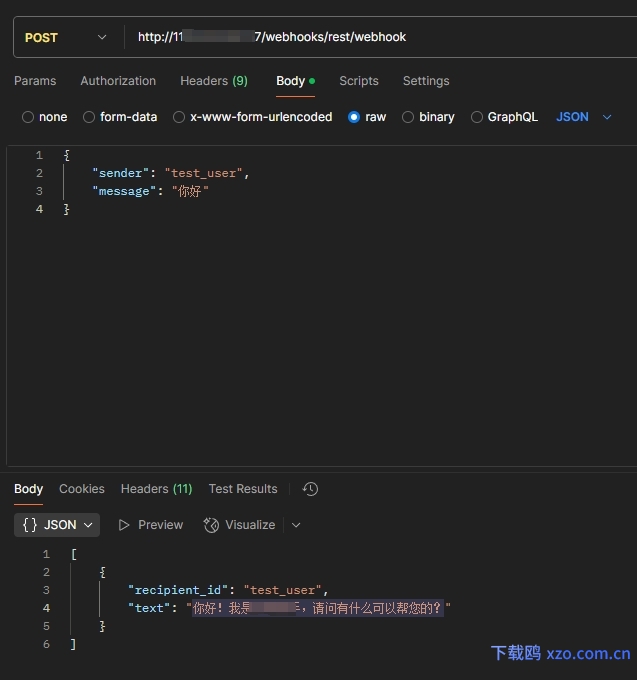Select the binary body radio option
This screenshot has height=680, width=637.
coord(408,117)
